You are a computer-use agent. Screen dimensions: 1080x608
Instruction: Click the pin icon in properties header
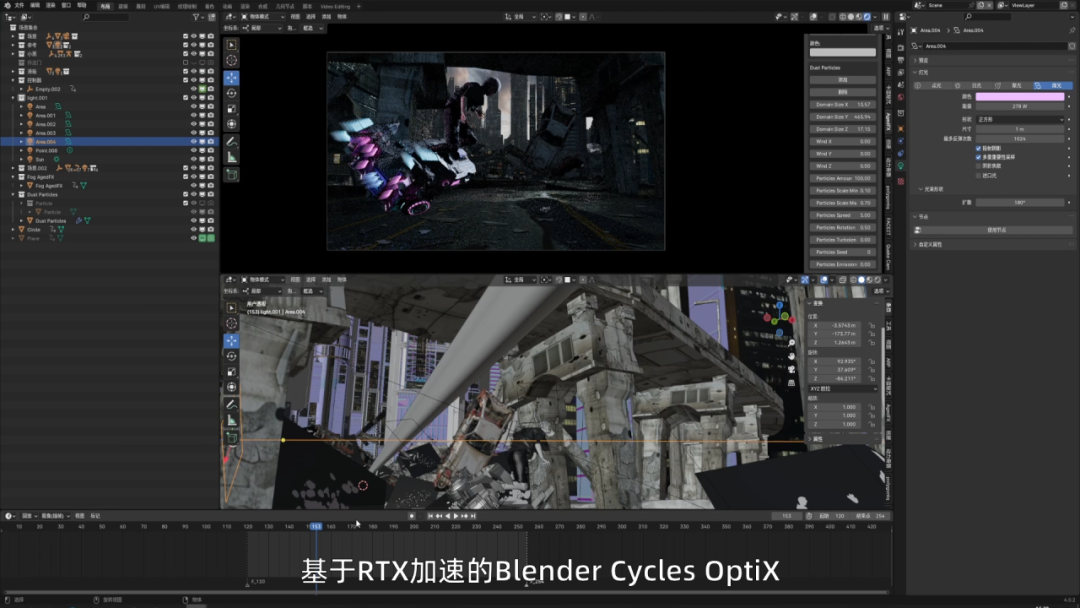click(x=1072, y=30)
